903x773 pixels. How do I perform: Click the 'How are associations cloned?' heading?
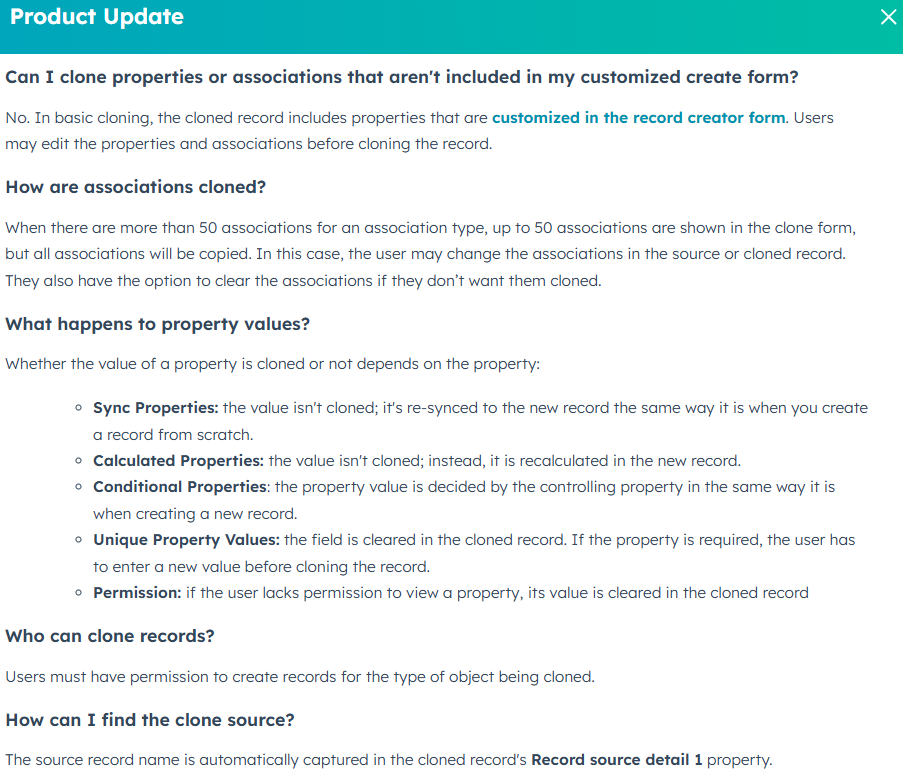pyautogui.click(x=135, y=187)
